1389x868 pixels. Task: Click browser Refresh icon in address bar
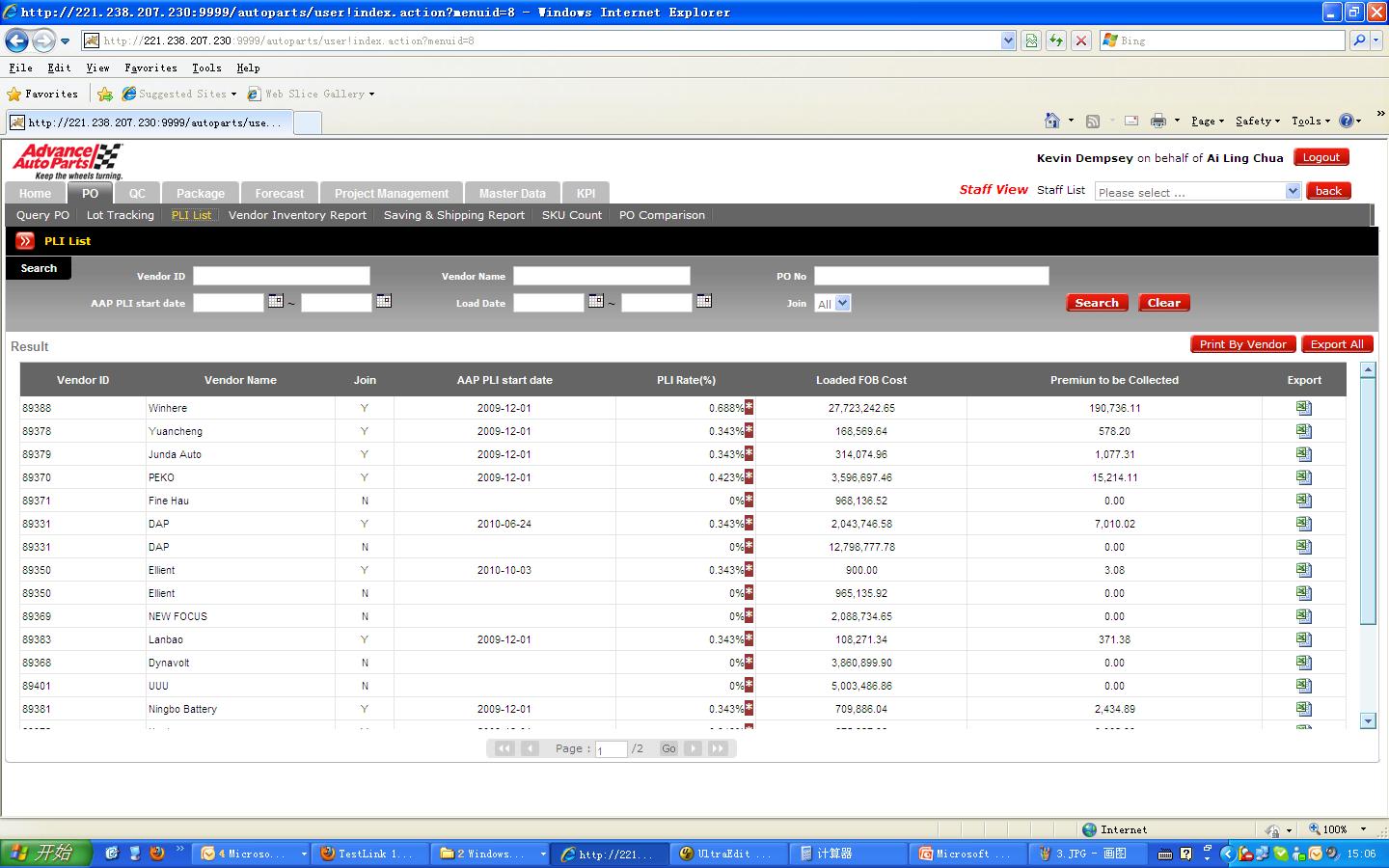[1056, 41]
